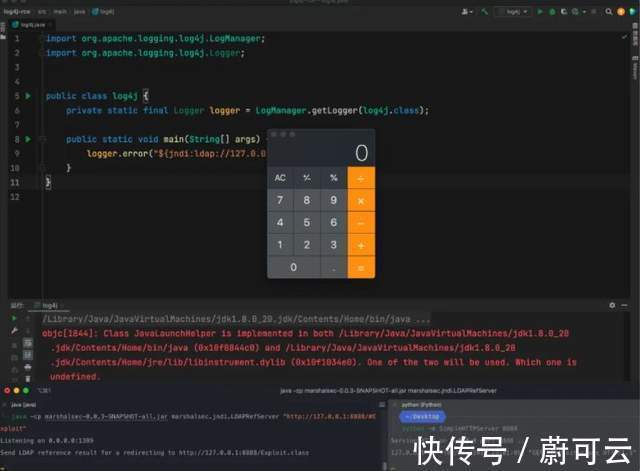640x471 pixels.
Task: Click the equals key on Calculator
Action: point(361,268)
